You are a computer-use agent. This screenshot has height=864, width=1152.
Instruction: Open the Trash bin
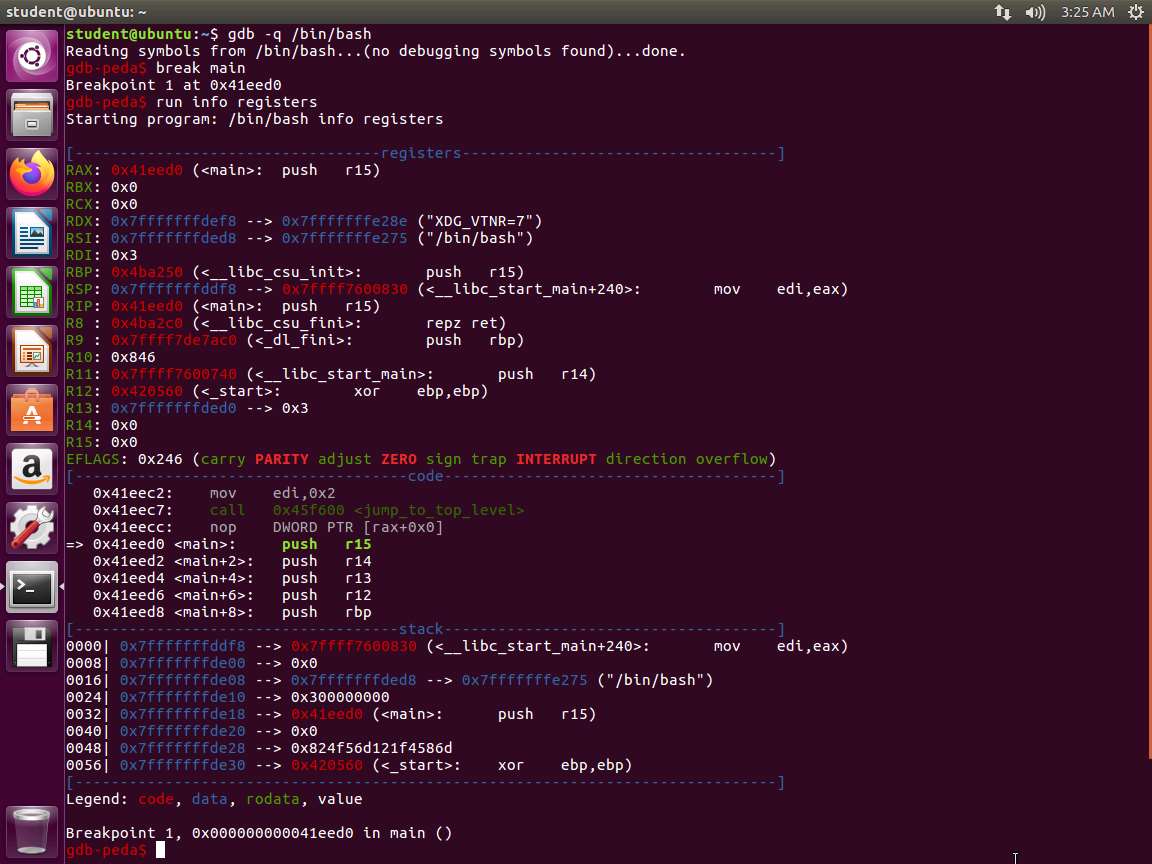click(32, 830)
